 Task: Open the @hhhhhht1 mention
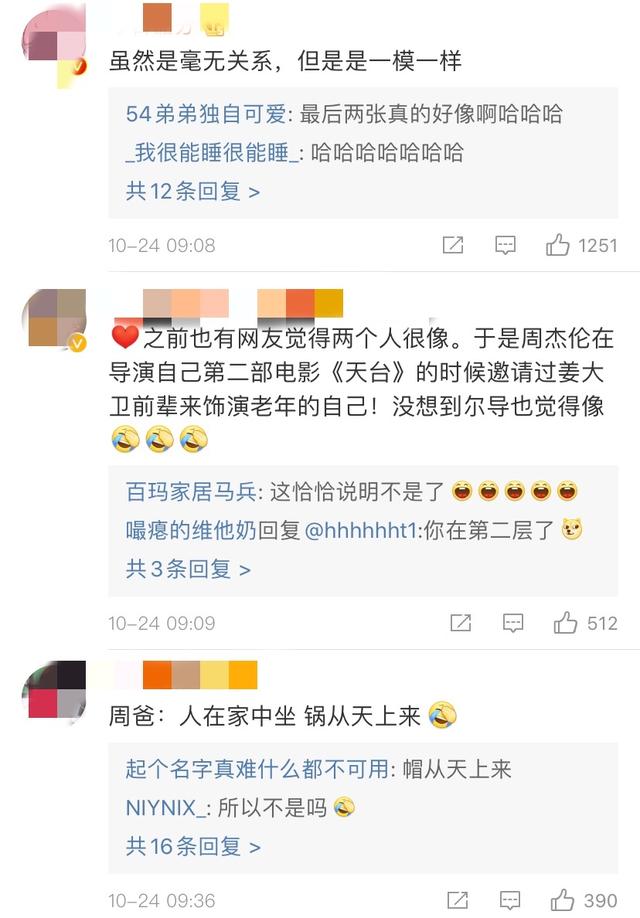360,530
